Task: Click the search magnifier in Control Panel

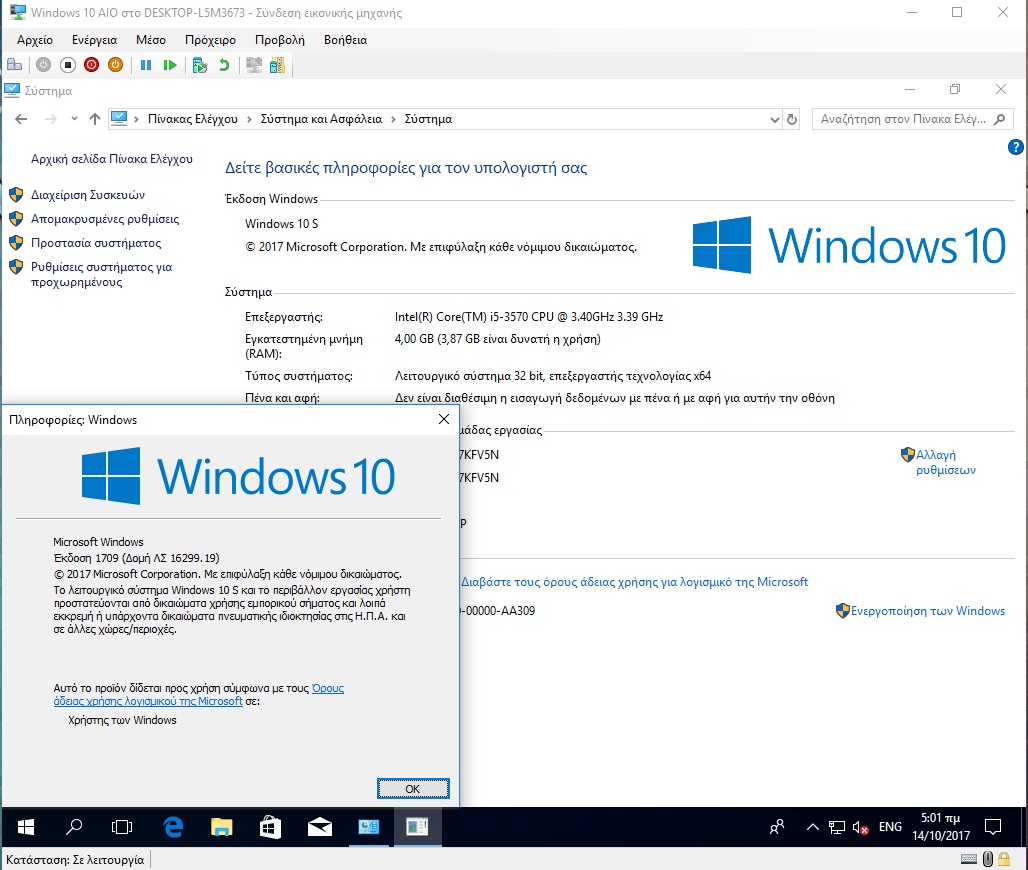Action: [x=999, y=119]
